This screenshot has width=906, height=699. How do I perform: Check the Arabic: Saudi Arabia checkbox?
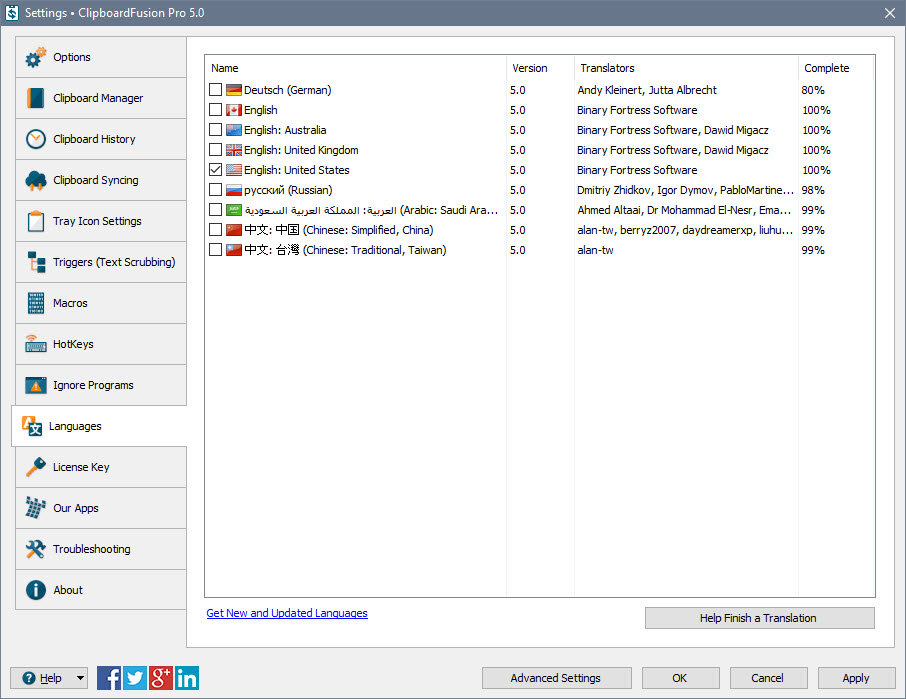click(x=216, y=210)
